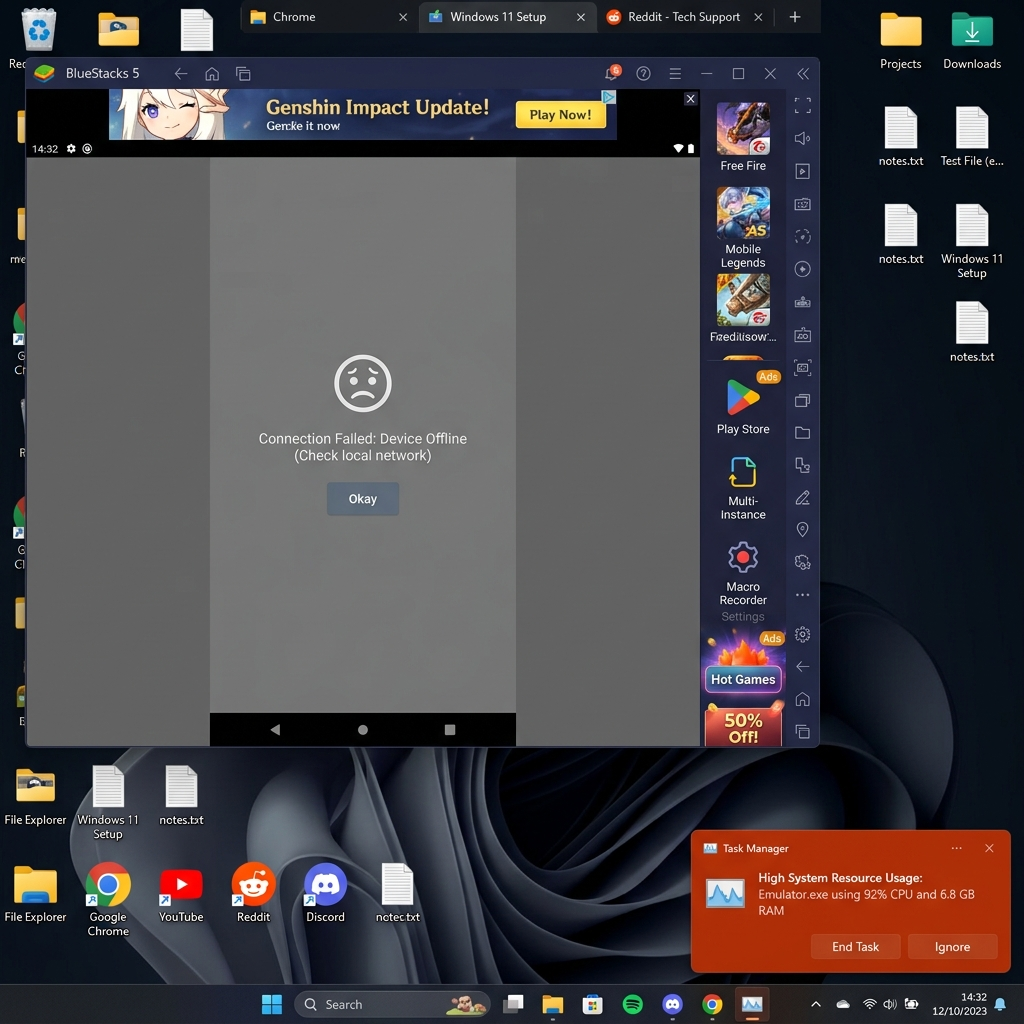Click the volume icon in BlueStacks side toolbar

click(803, 138)
